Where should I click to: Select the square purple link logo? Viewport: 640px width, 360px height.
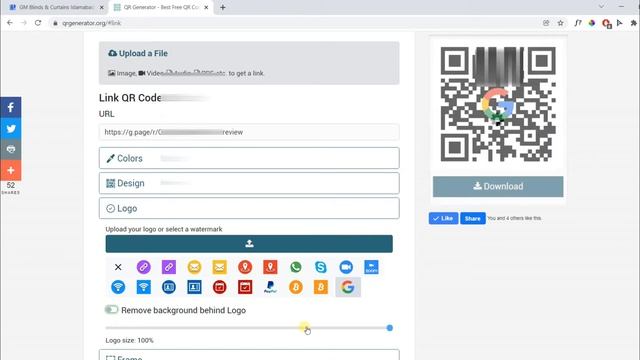[x=169, y=267]
